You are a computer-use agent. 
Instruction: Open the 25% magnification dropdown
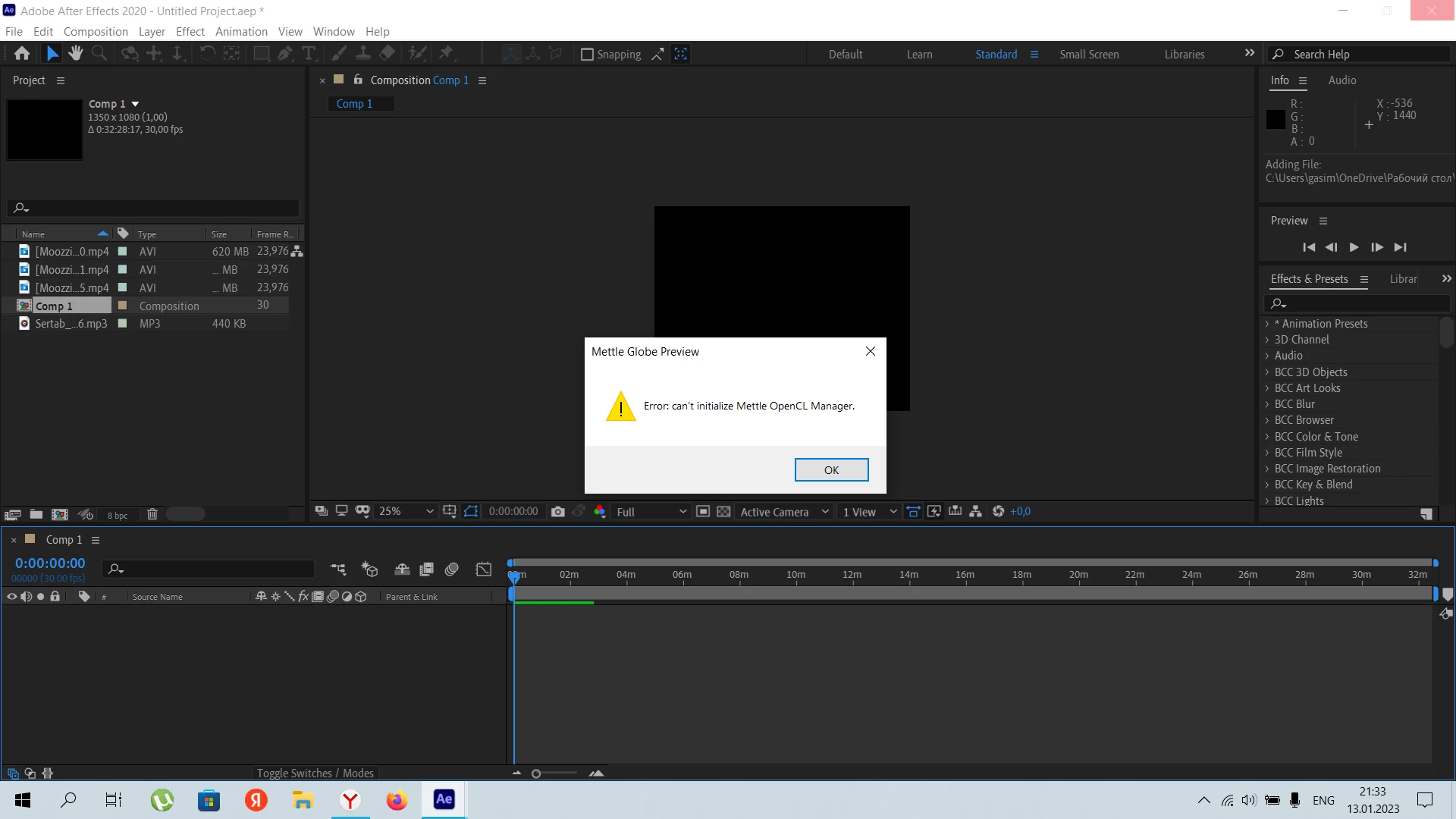(406, 512)
